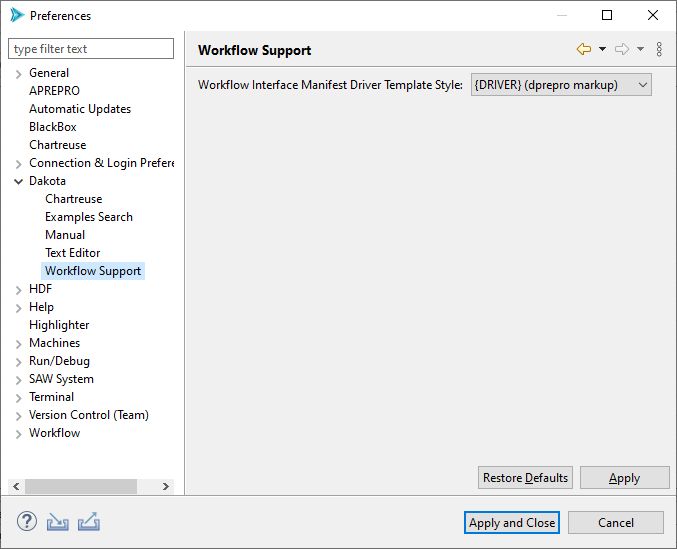Open the three-dot view menu

click(x=659, y=49)
